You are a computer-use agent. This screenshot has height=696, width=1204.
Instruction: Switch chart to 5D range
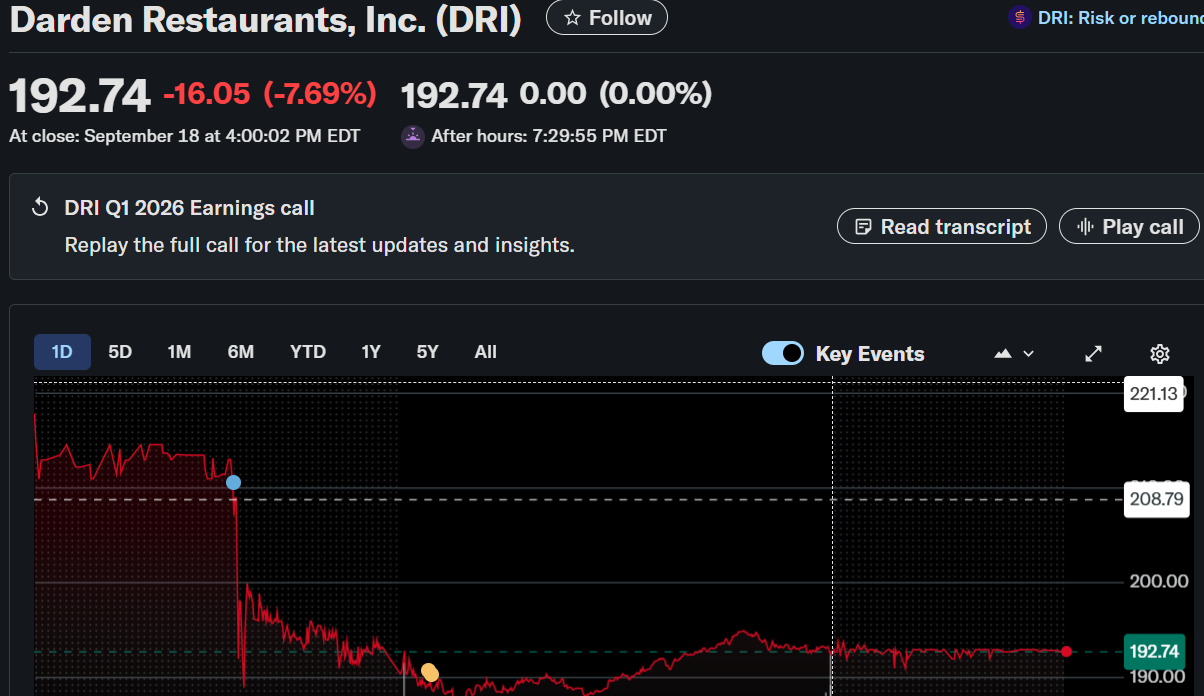[120, 352]
